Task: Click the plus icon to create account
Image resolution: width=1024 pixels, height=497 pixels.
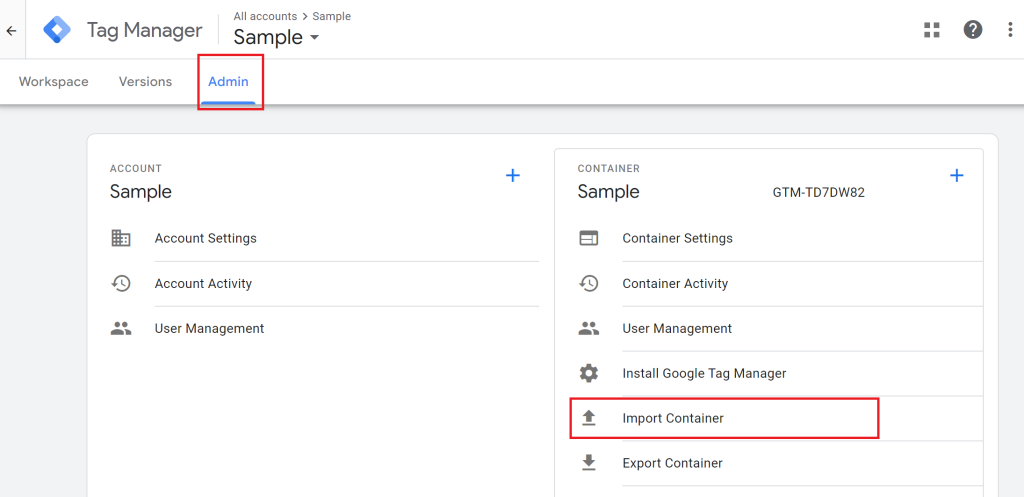Action: [513, 175]
